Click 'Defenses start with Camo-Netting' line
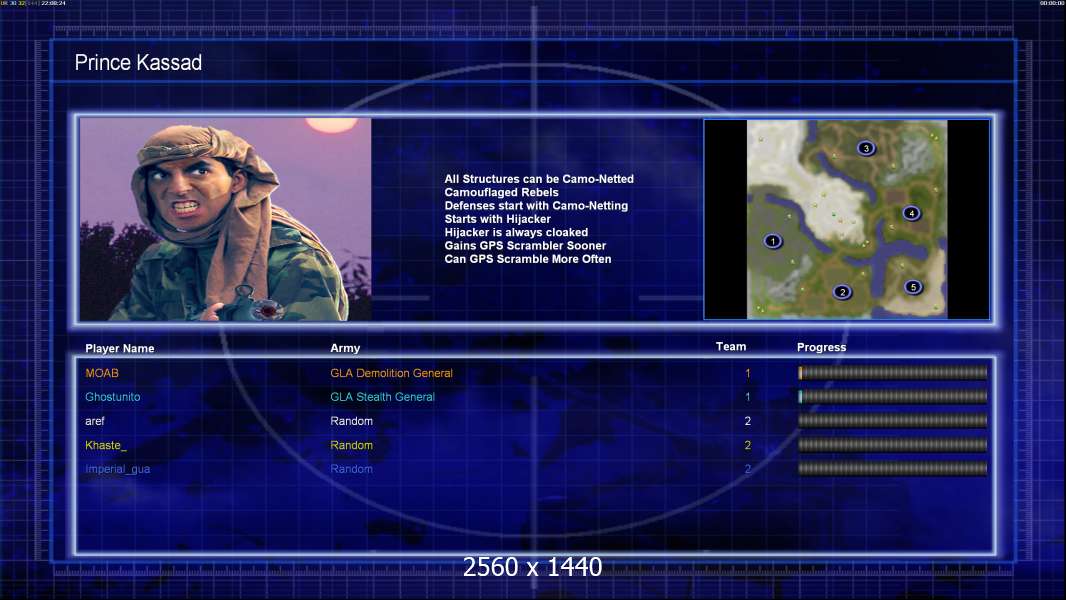 click(536, 205)
